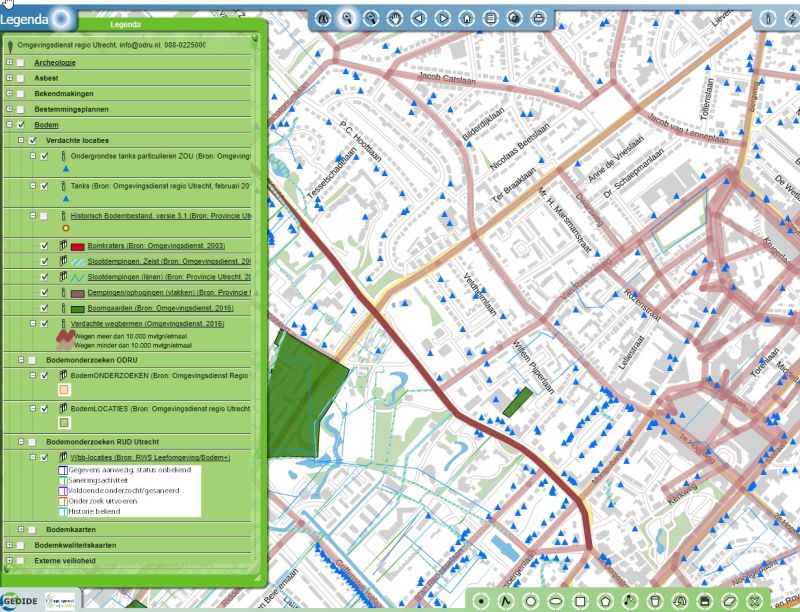800x612 pixels.
Task: Click the lightning bolt tool icon
Action: [792, 19]
